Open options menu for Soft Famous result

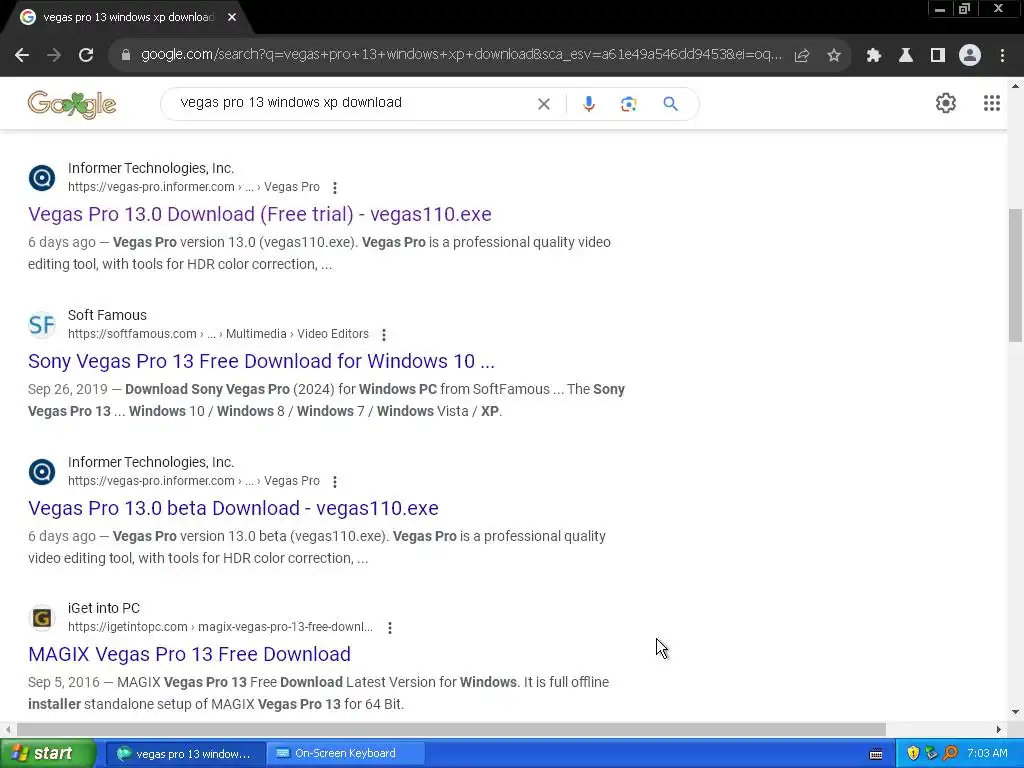point(384,335)
